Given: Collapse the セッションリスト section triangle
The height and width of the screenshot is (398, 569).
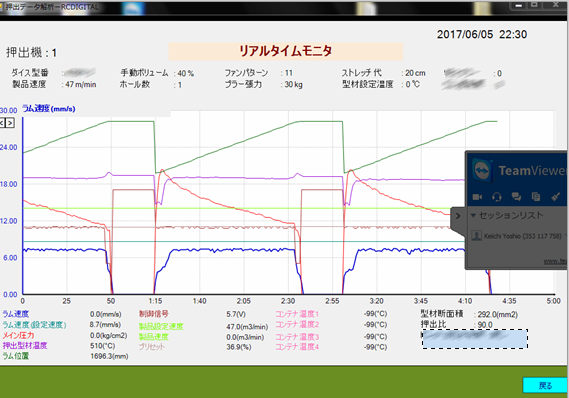Looking at the screenshot, I should (473, 215).
